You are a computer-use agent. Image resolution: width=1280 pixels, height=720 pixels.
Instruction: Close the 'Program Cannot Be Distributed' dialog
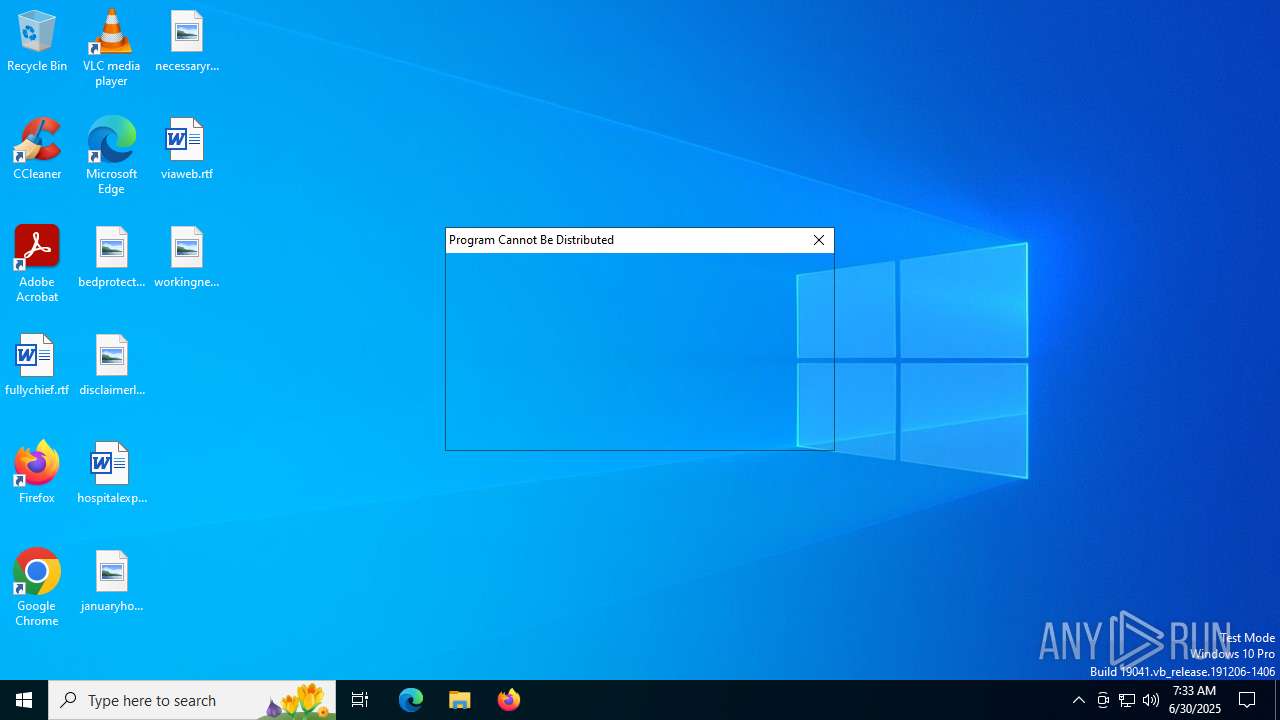click(x=819, y=240)
